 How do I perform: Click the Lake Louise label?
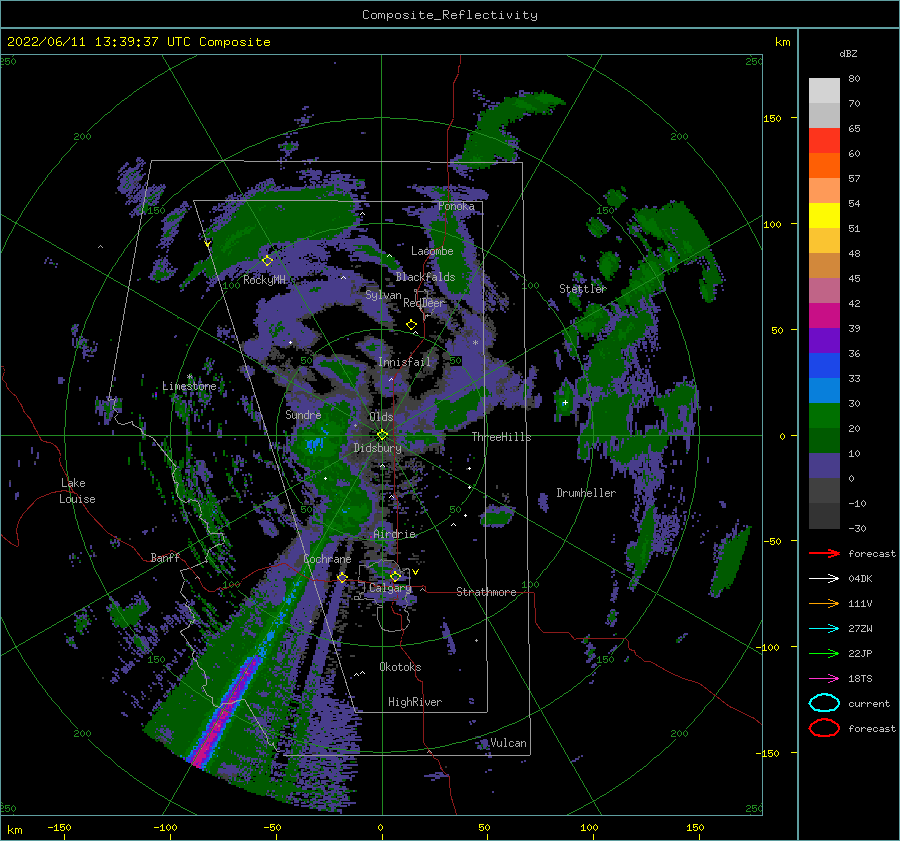pos(77,491)
